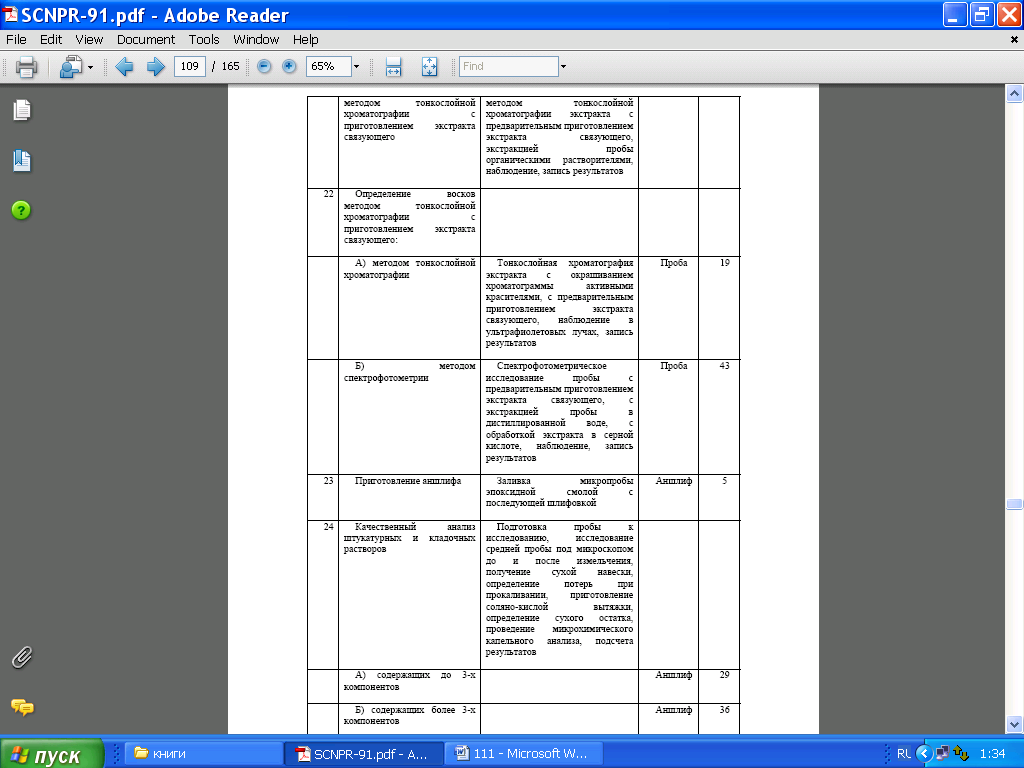Click the value 19 in table
This screenshot has height=768, width=1024.
click(725, 263)
